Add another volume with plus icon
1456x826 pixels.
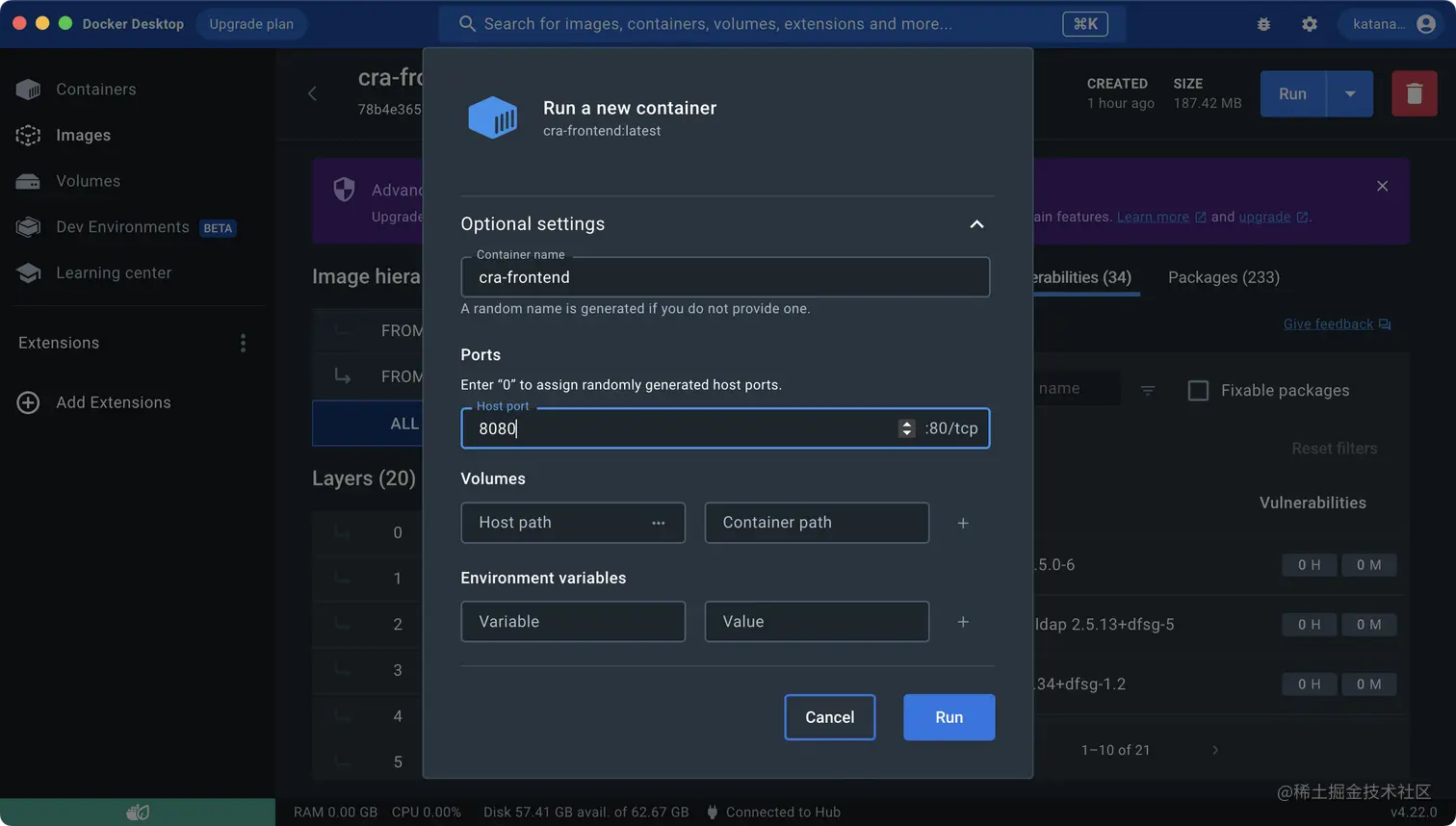(x=963, y=524)
